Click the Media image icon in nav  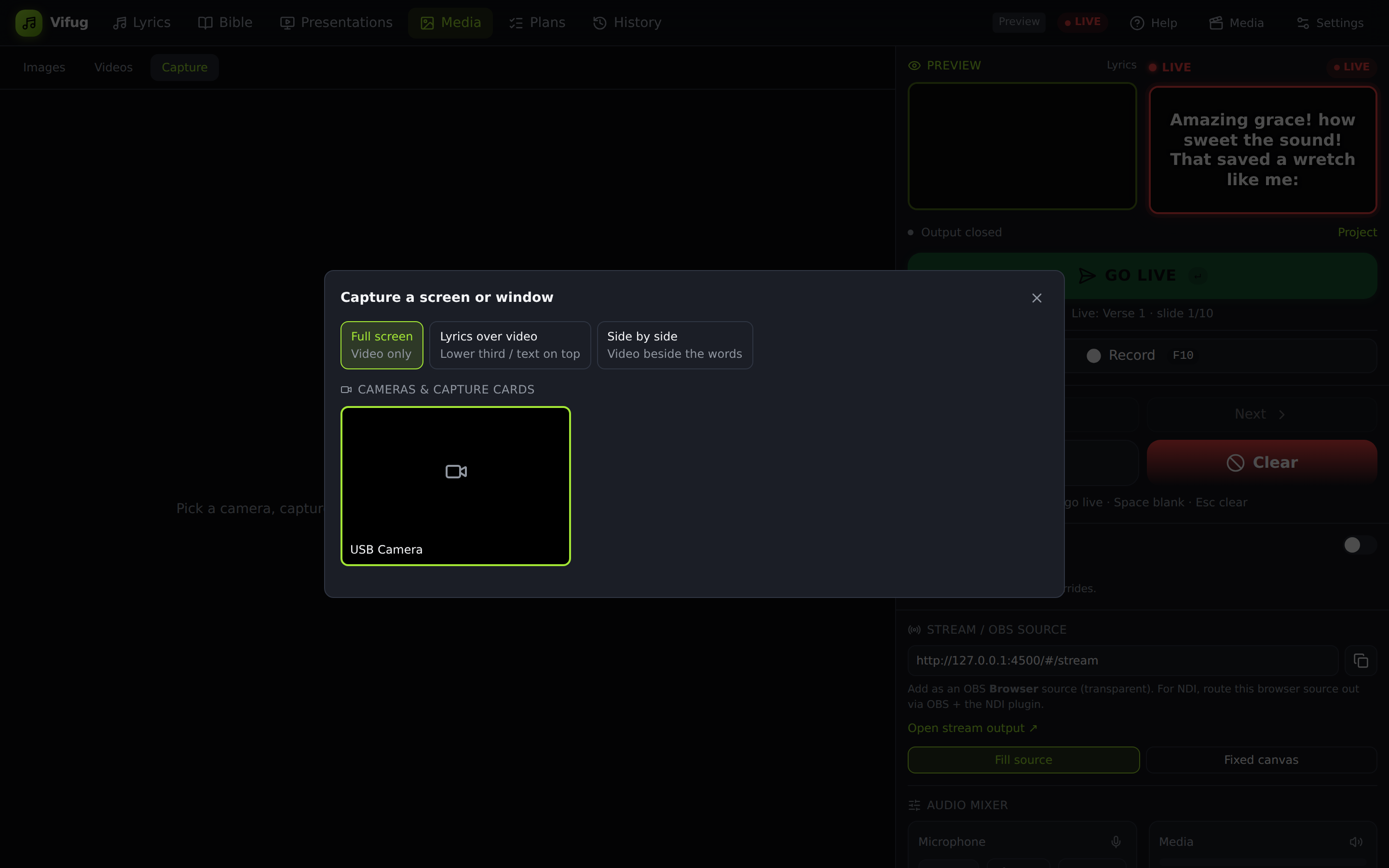coord(427,22)
